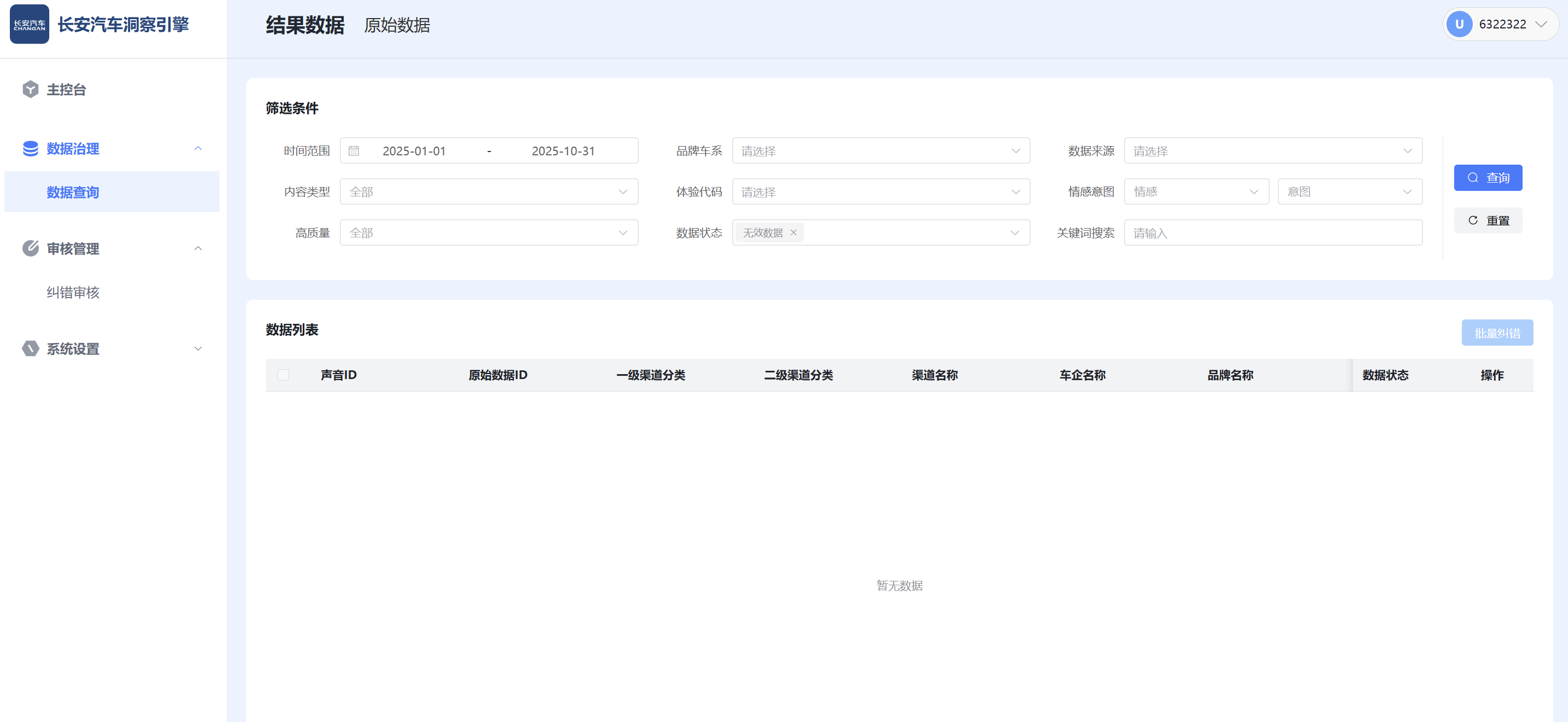Image resolution: width=1568 pixels, height=722 pixels.
Task: Click the 审核管理 review icon
Action: (31, 248)
